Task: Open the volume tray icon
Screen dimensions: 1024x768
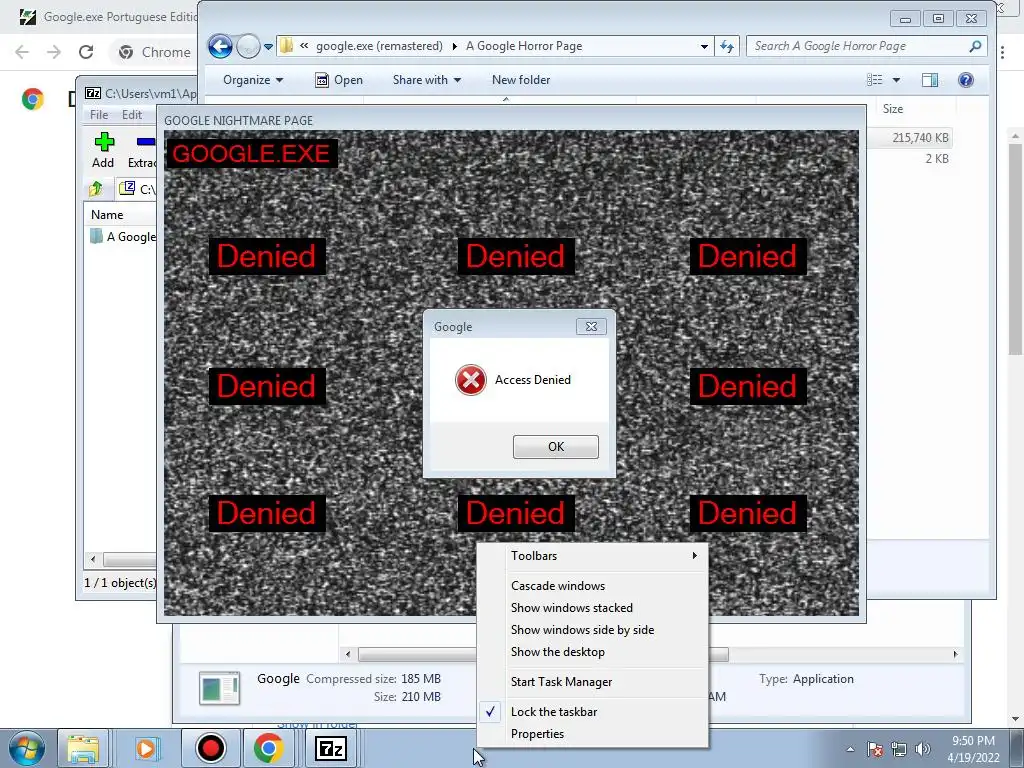Action: [x=923, y=749]
